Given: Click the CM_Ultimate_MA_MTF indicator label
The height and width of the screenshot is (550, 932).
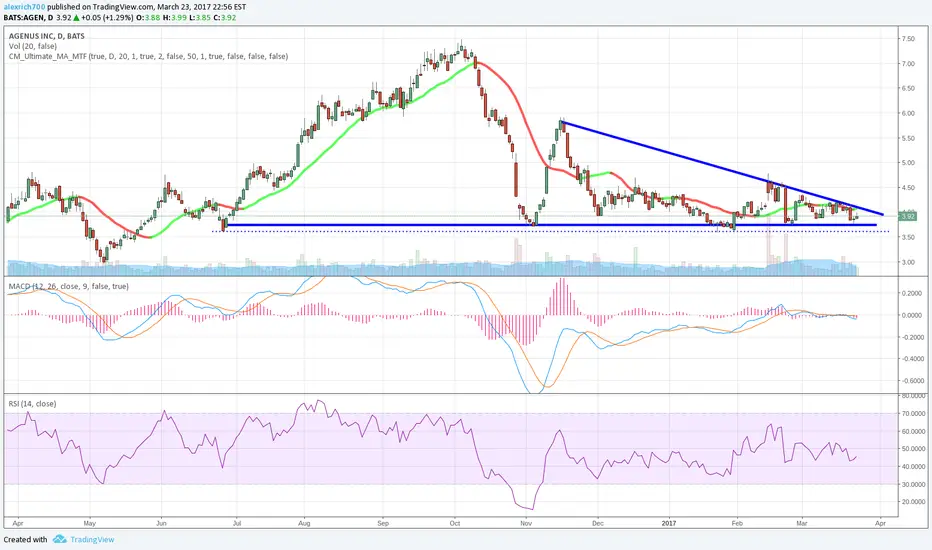Looking at the screenshot, I should tap(148, 56).
